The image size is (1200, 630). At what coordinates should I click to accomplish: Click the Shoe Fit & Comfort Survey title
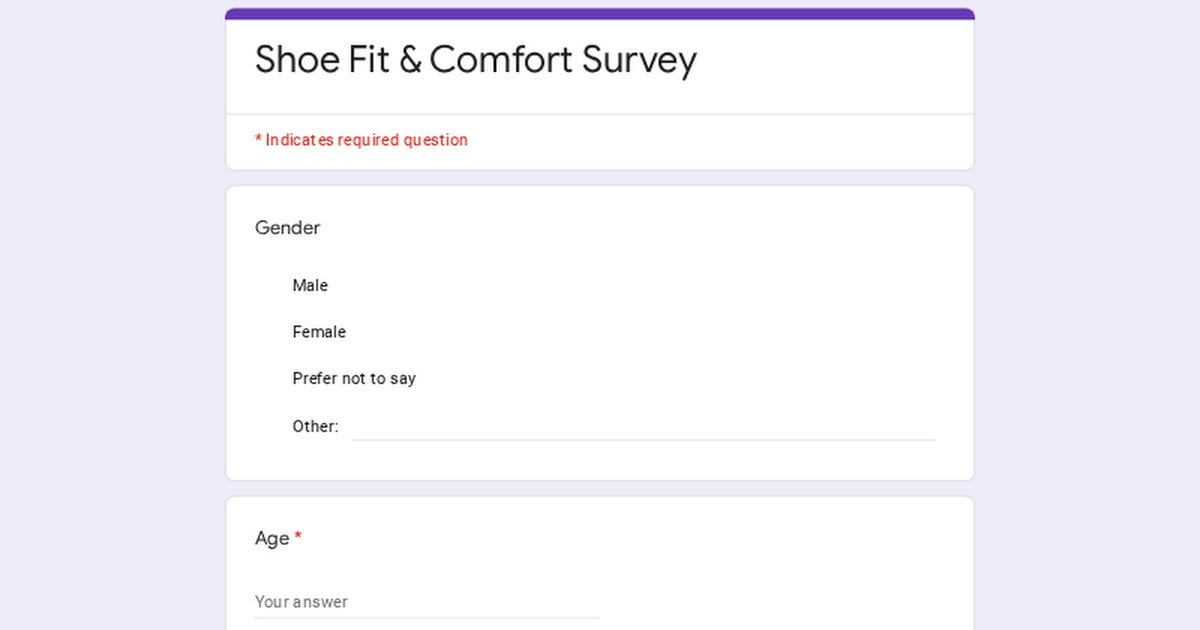pos(475,60)
